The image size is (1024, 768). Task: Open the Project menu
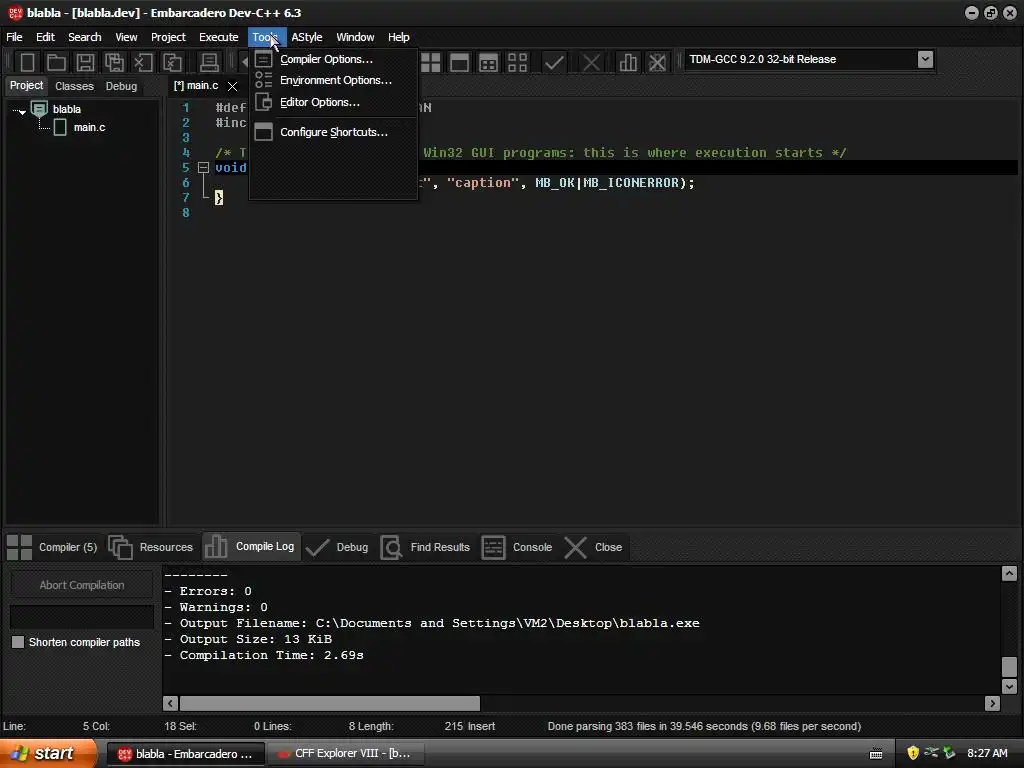coord(168,37)
